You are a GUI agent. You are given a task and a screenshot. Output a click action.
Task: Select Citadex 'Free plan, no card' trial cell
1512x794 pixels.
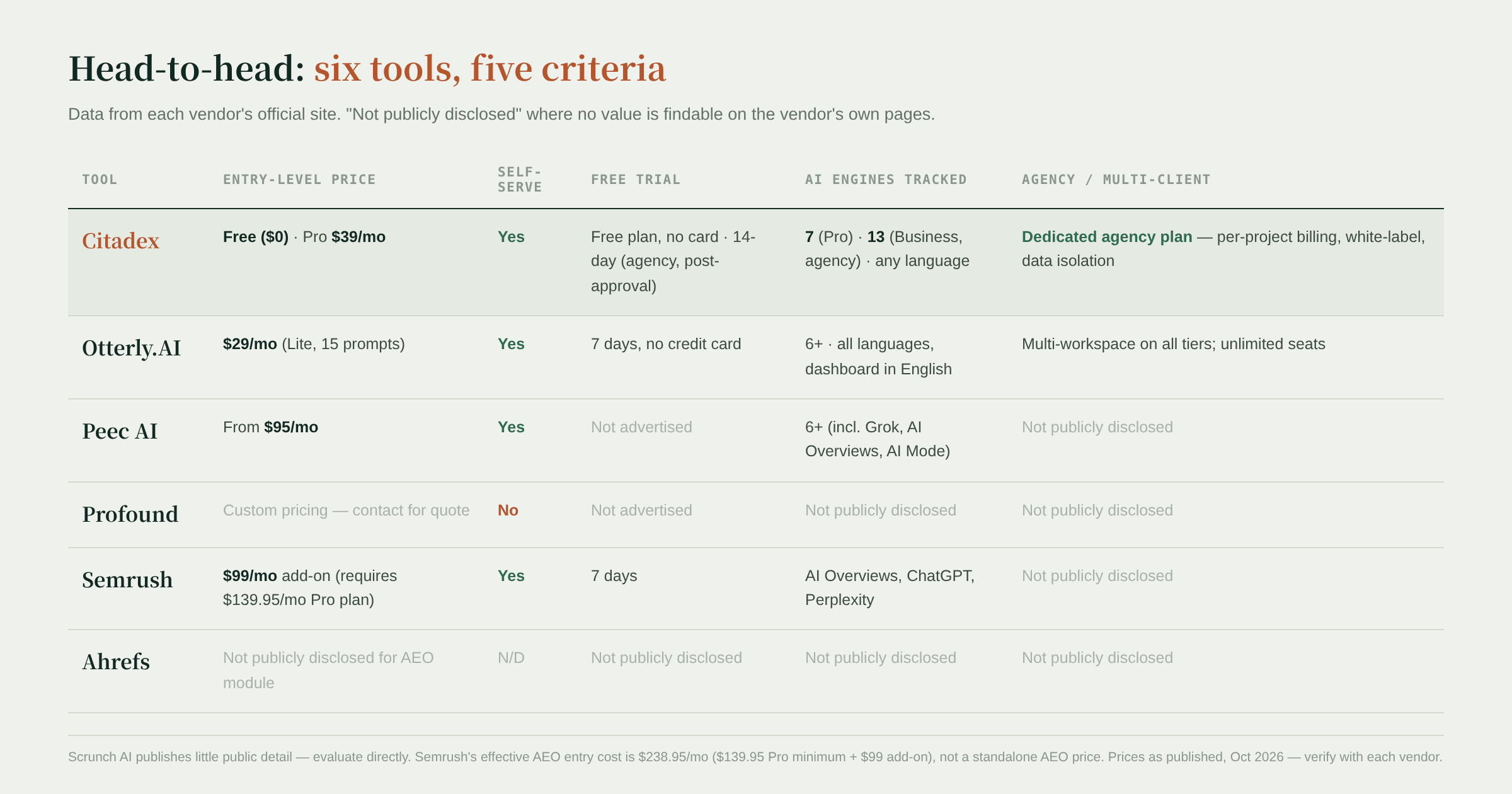673,262
